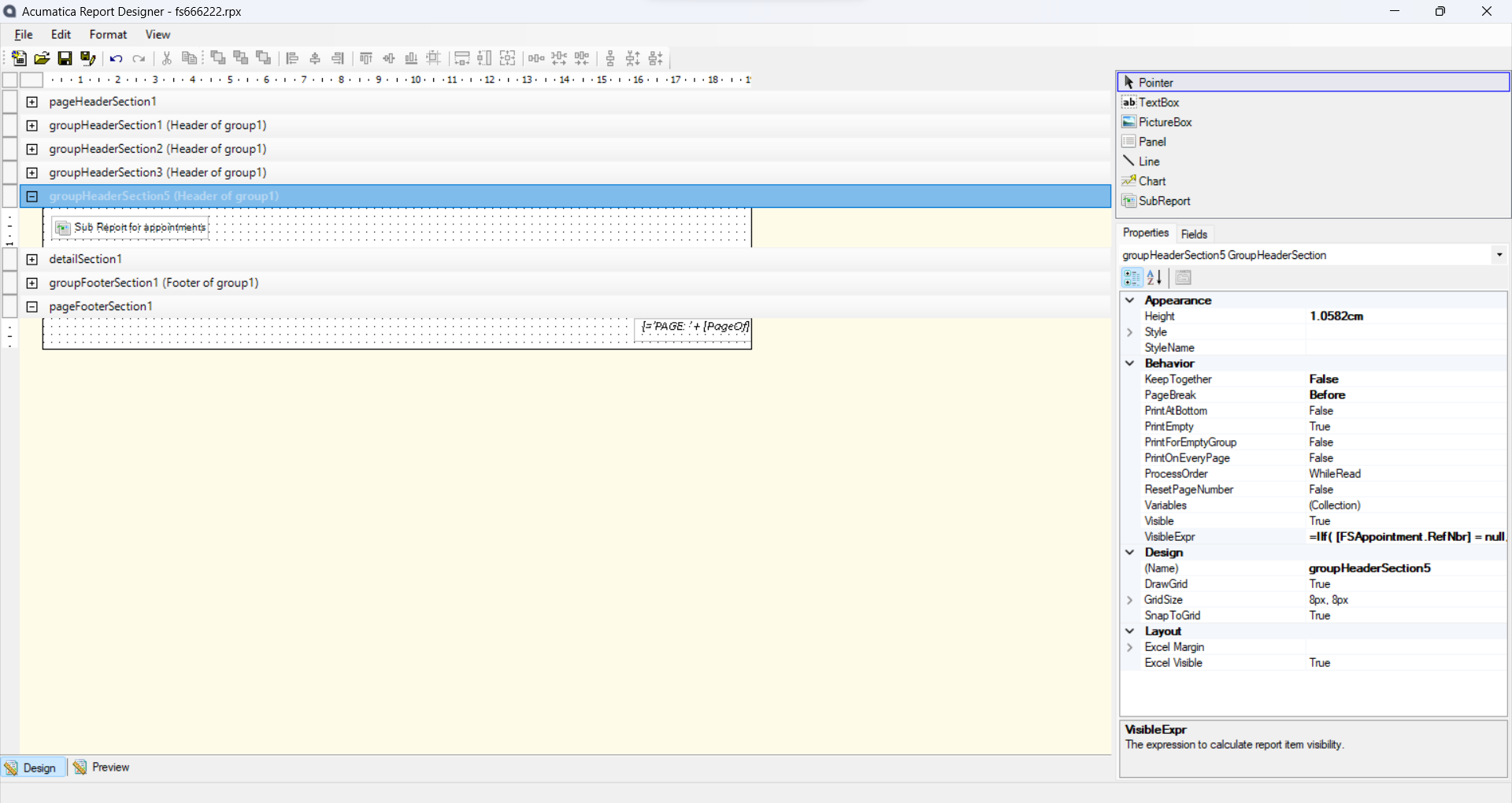Undo the last action
The height and width of the screenshot is (803, 1512).
coord(116,58)
